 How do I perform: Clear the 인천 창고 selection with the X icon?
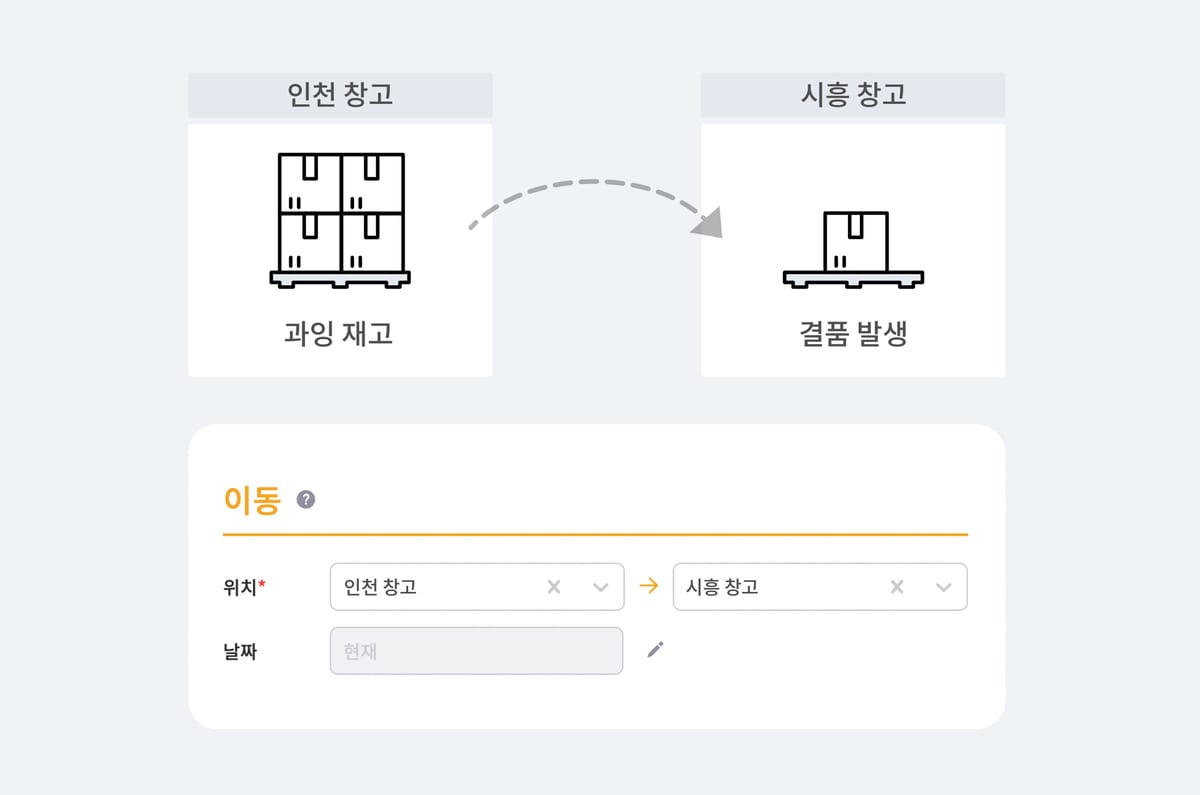coord(553,587)
